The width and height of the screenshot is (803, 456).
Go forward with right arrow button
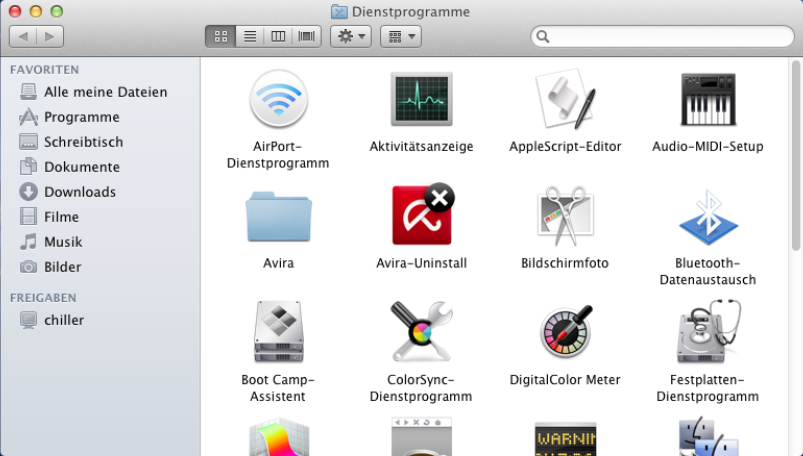50,36
